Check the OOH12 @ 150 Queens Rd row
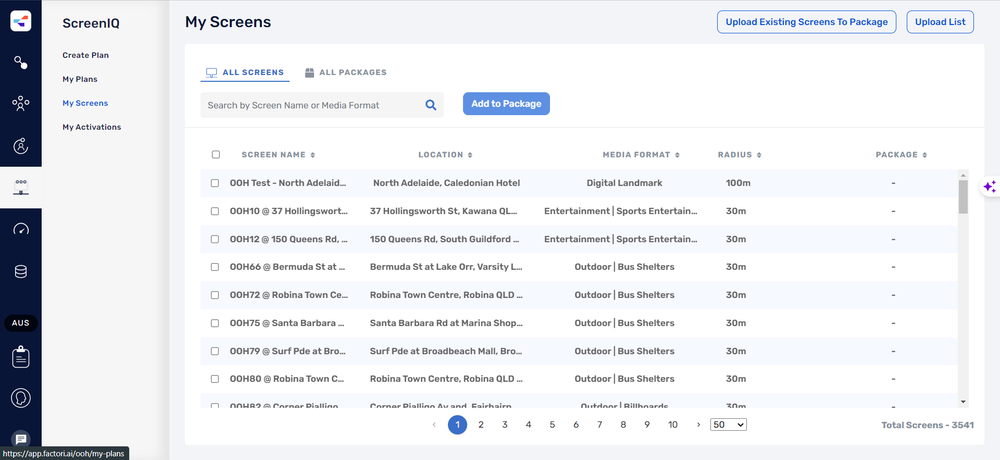Viewport: 1000px width, 460px height. 215,239
